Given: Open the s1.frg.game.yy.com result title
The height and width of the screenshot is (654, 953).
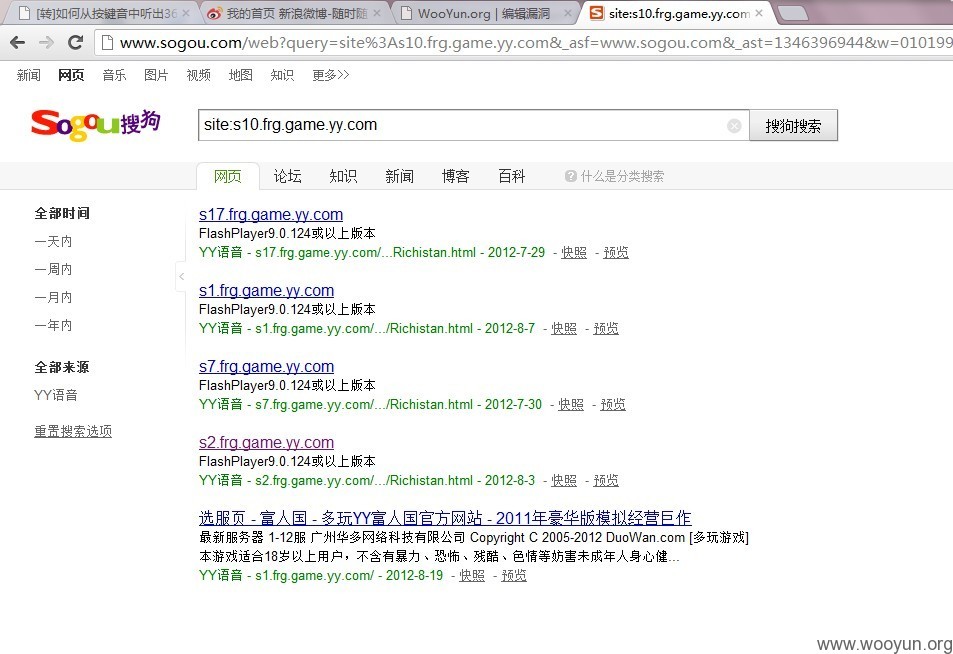Looking at the screenshot, I should pyautogui.click(x=266, y=291).
